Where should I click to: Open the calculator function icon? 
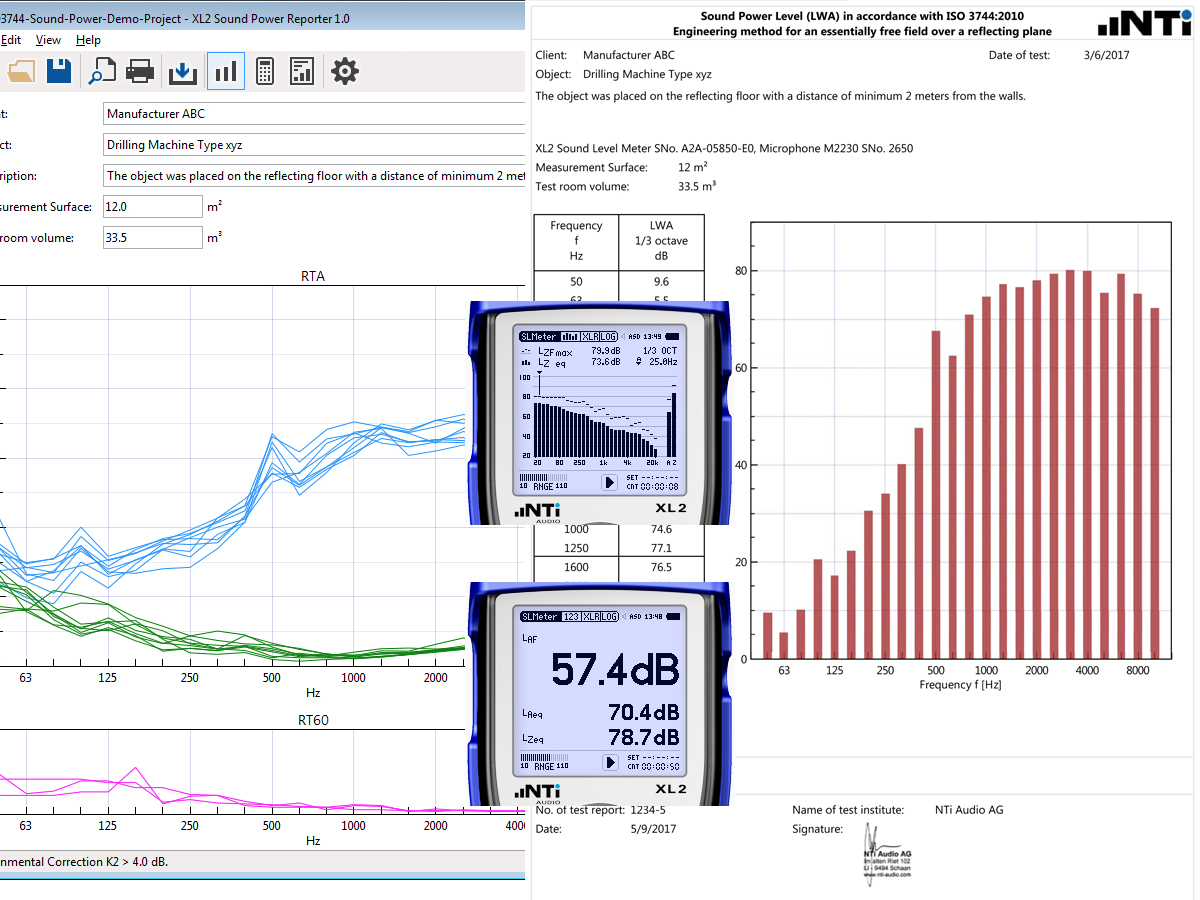[x=264, y=70]
